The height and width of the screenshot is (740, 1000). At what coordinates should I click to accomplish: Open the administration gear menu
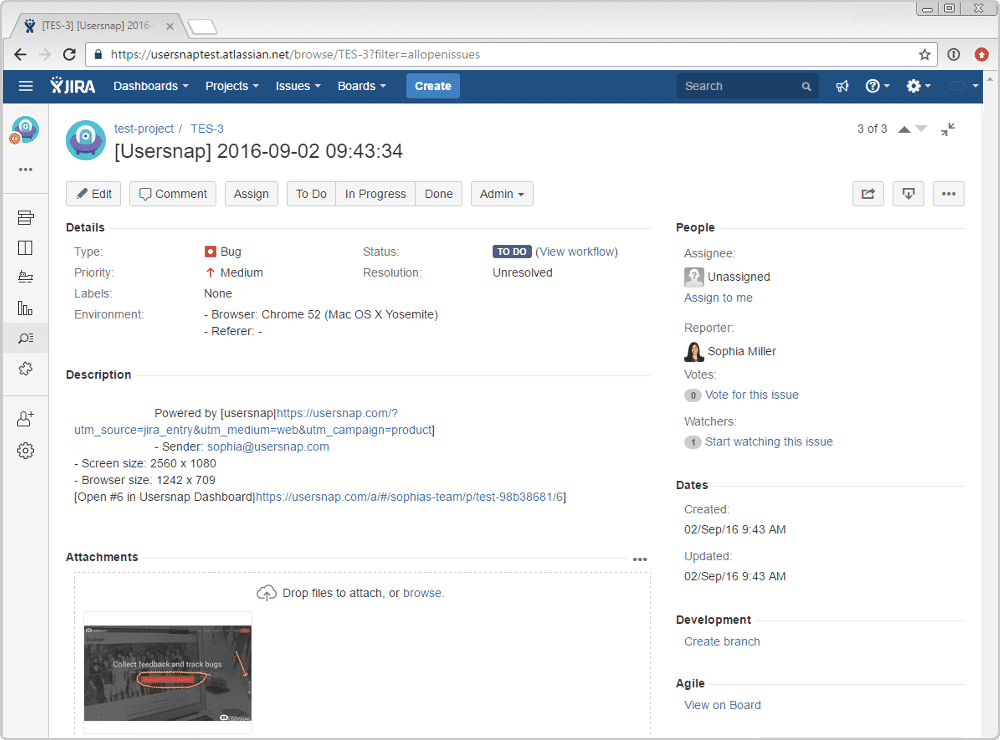pos(918,86)
